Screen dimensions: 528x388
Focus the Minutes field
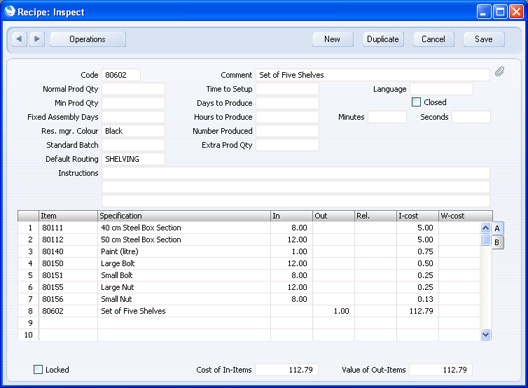tap(387, 117)
